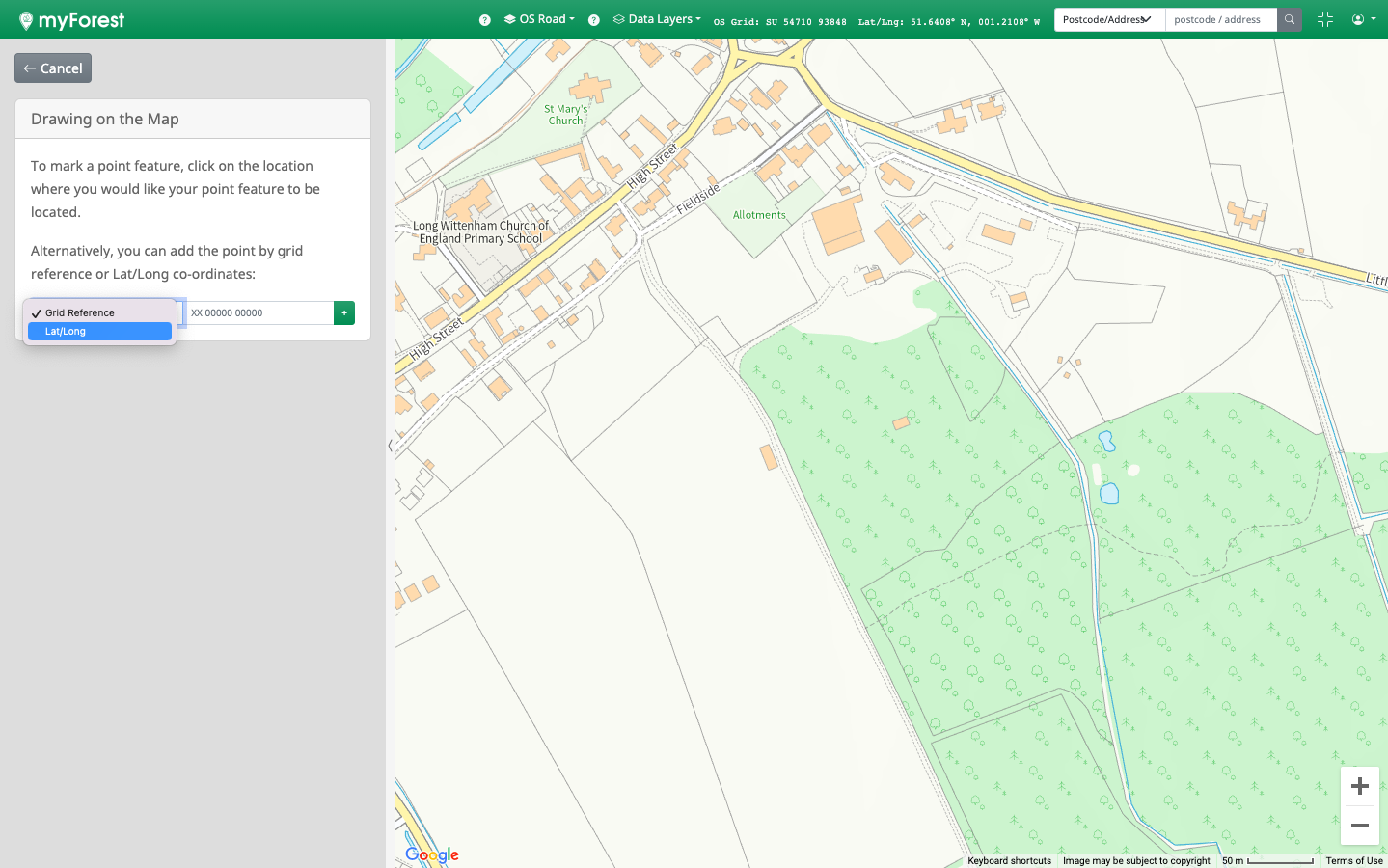Image resolution: width=1388 pixels, height=868 pixels.
Task: Click the postcode / address search field
Action: coord(1220,19)
